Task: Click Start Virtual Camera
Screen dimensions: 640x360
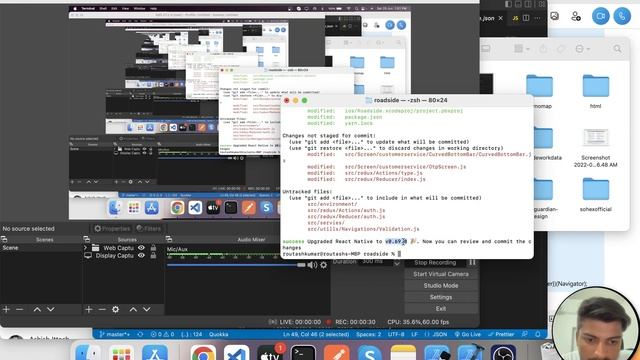Action: [x=441, y=274]
